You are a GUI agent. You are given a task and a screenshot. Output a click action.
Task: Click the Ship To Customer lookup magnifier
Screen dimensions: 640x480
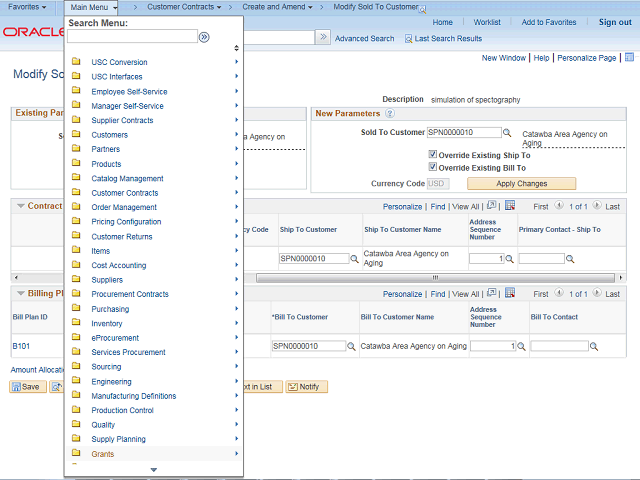(354, 259)
